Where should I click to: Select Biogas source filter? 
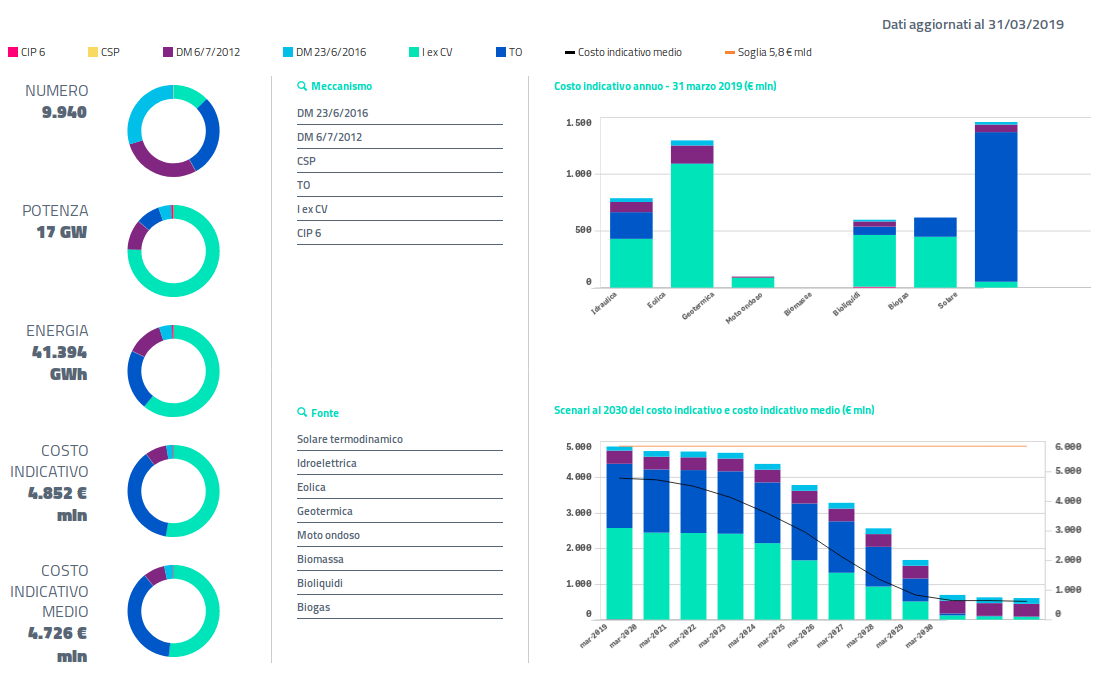click(x=313, y=607)
